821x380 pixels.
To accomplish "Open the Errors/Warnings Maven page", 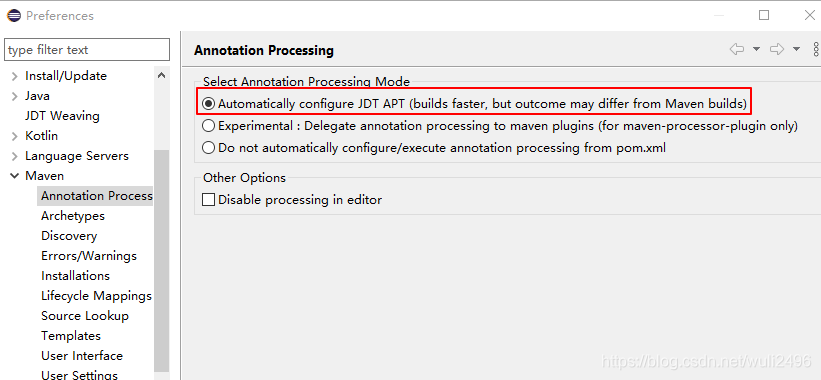I will 89,256.
